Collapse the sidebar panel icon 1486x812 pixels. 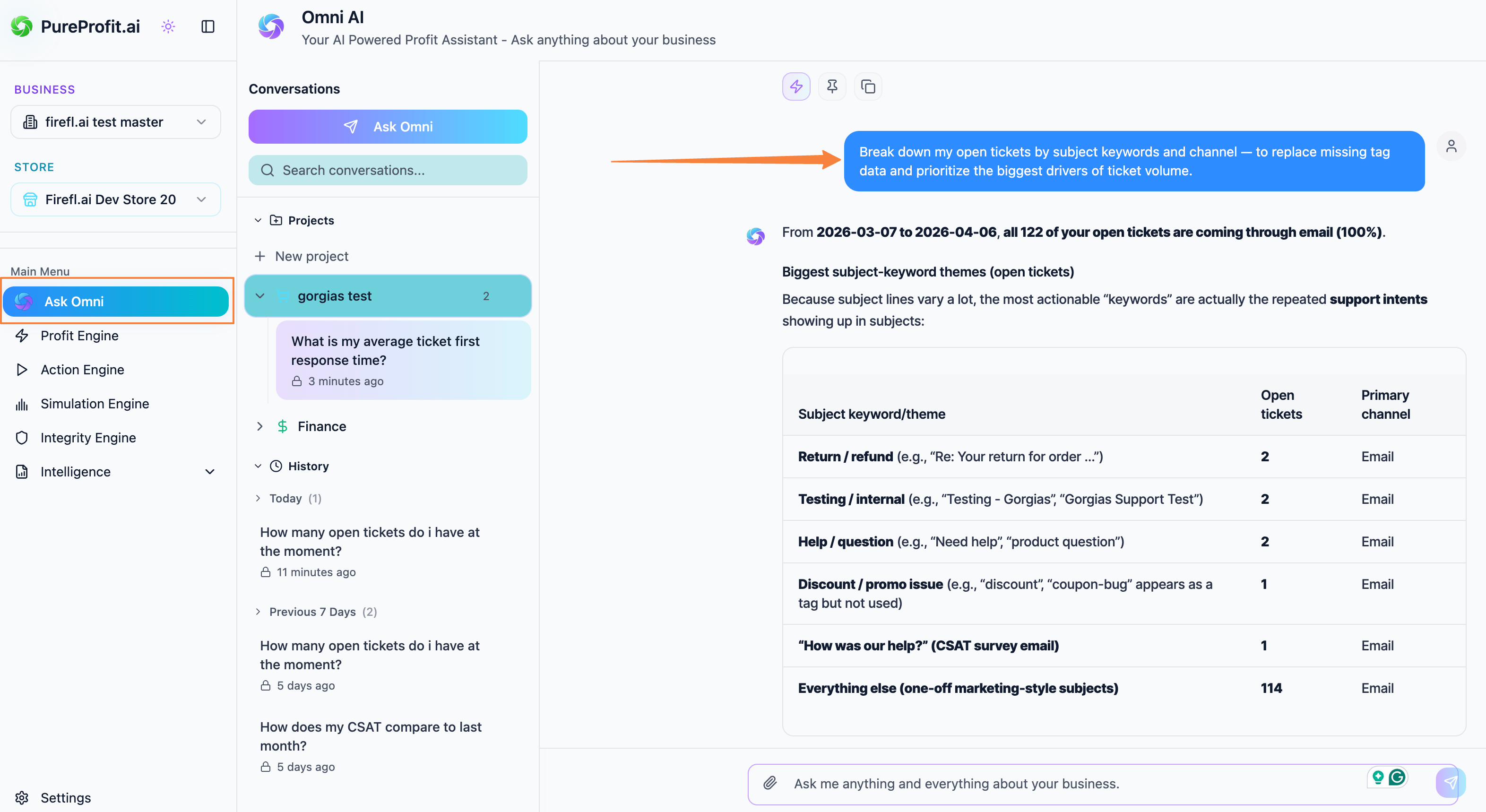click(207, 26)
